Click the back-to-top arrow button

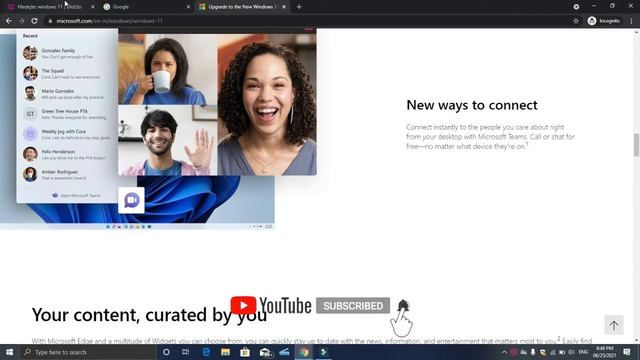click(614, 325)
